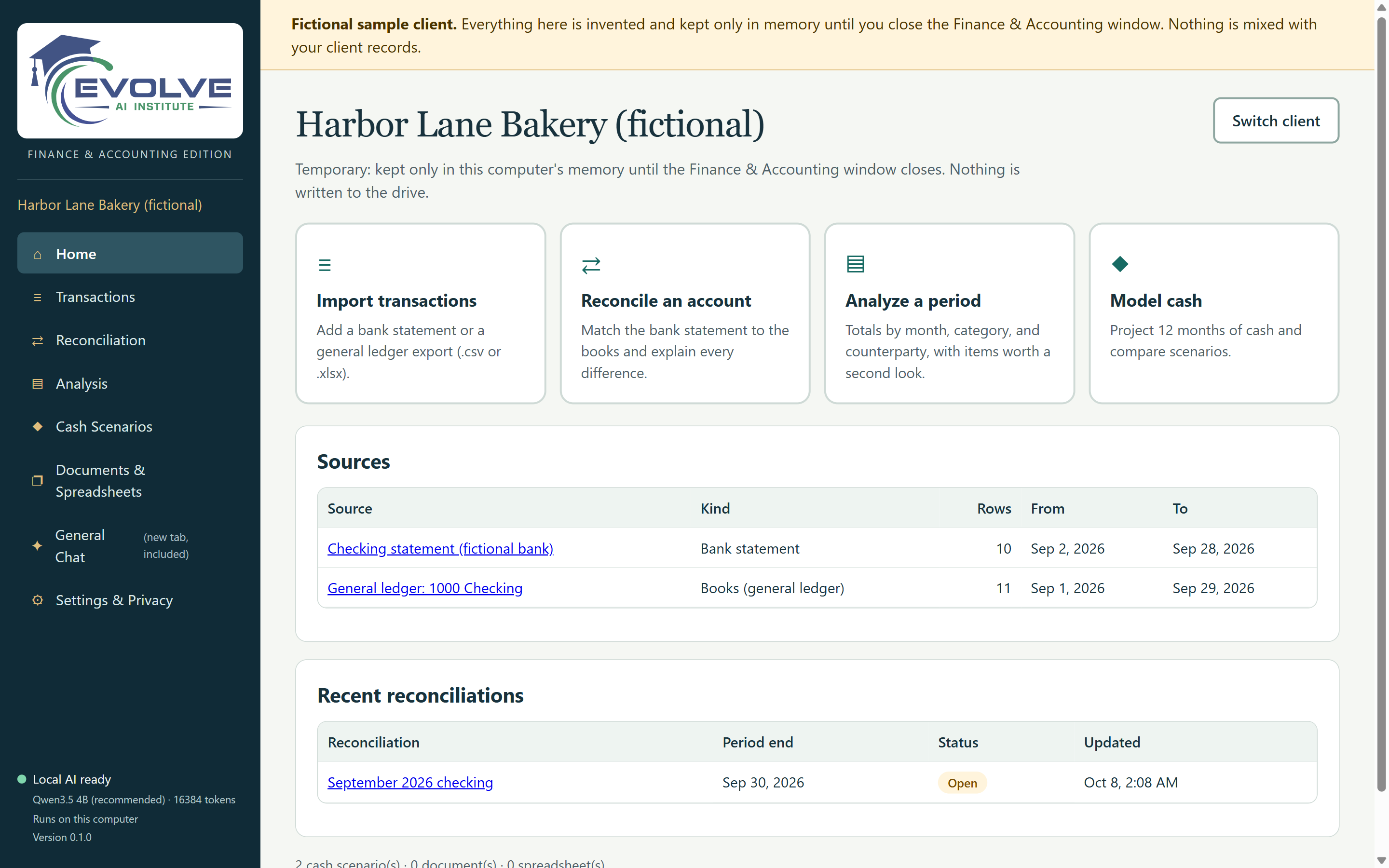
Task: Click the green Local AI ready indicator dot
Action: (x=22, y=779)
